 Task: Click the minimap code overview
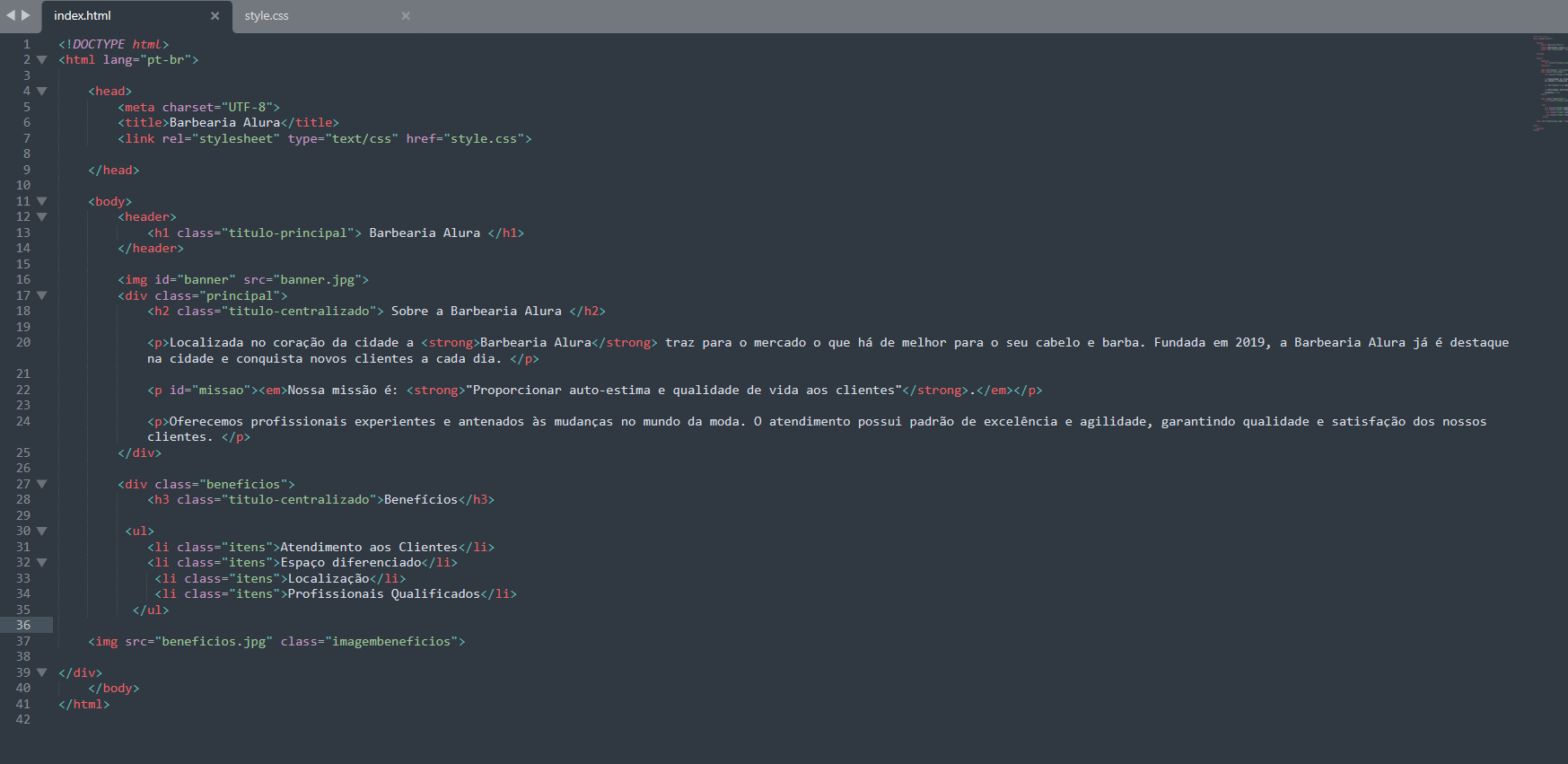pyautogui.click(x=1549, y=83)
